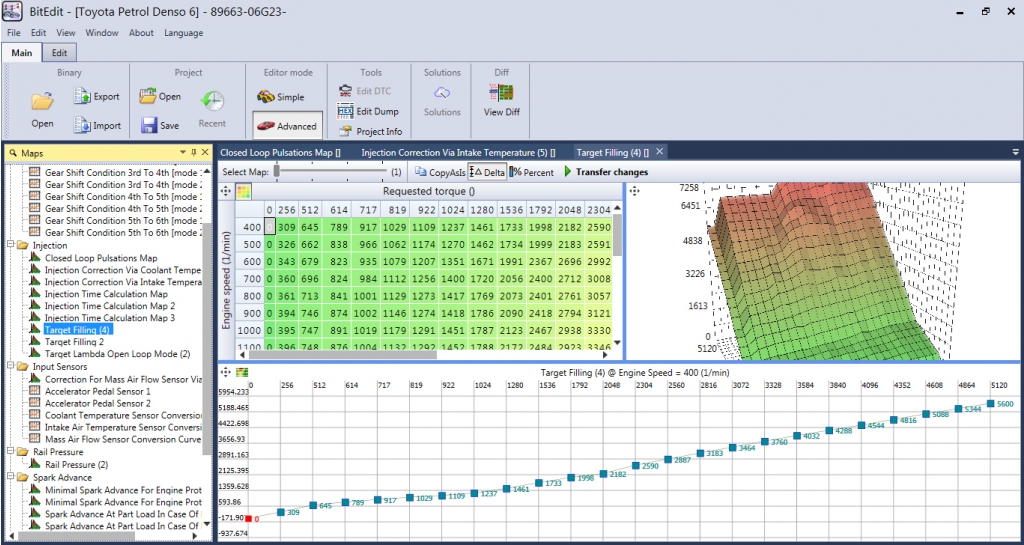Image resolution: width=1024 pixels, height=545 pixels.
Task: Switch to the Edit ribbon tab
Action: pos(59,53)
